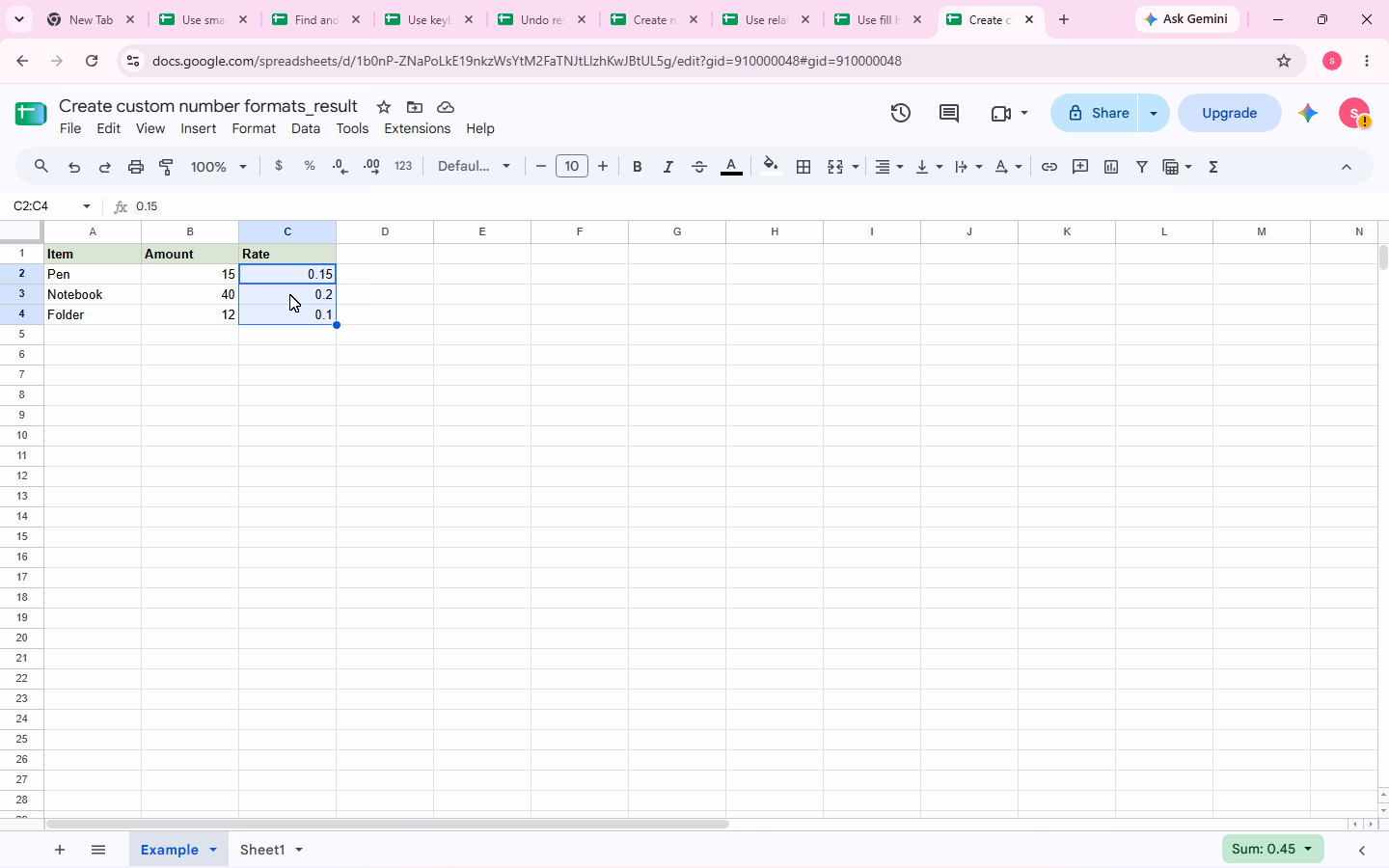
Task: Open the fill color picker
Action: coord(770,166)
